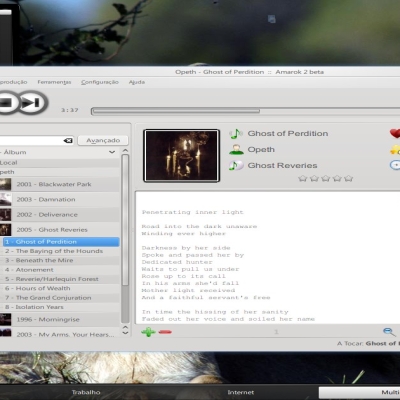Click the clear search field icon

[68, 141]
